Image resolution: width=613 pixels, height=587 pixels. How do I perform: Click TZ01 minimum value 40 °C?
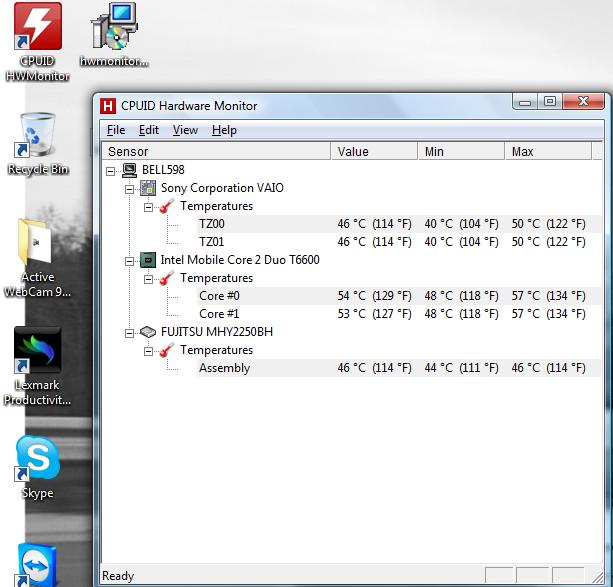(461, 242)
